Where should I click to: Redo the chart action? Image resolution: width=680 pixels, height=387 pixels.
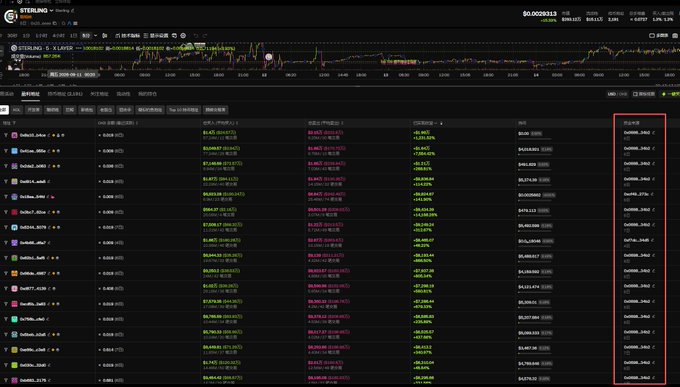click(205, 36)
